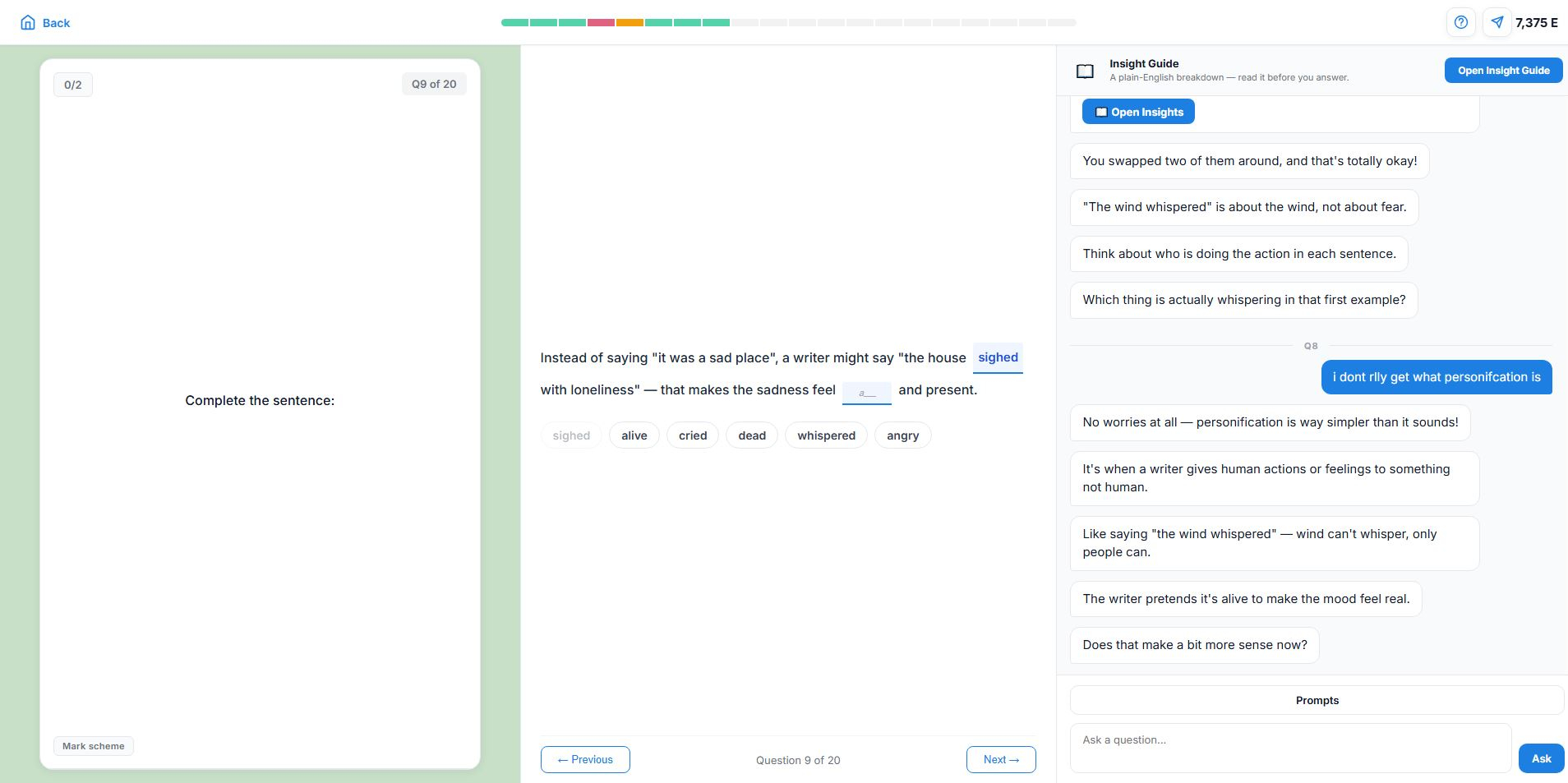Viewport: 1568px width, 783px height.
Task: Click the user message about personification
Action: [1437, 377]
